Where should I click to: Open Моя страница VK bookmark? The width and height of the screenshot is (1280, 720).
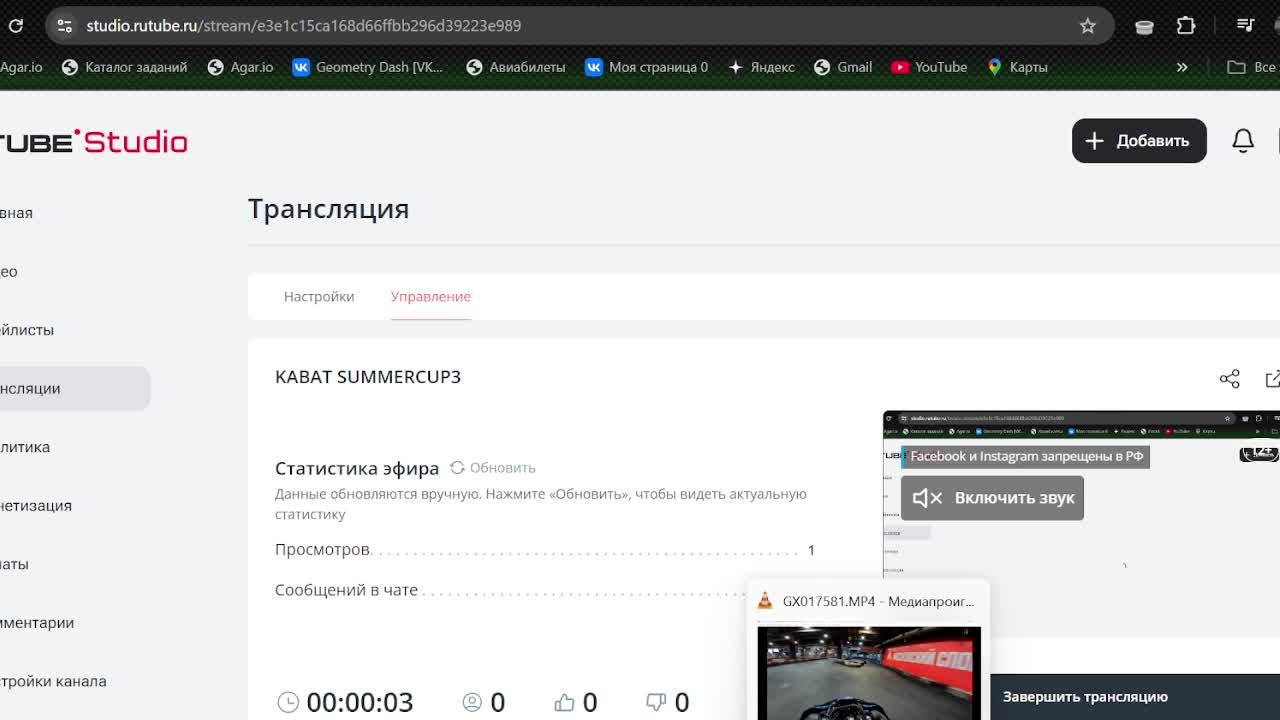(x=647, y=67)
